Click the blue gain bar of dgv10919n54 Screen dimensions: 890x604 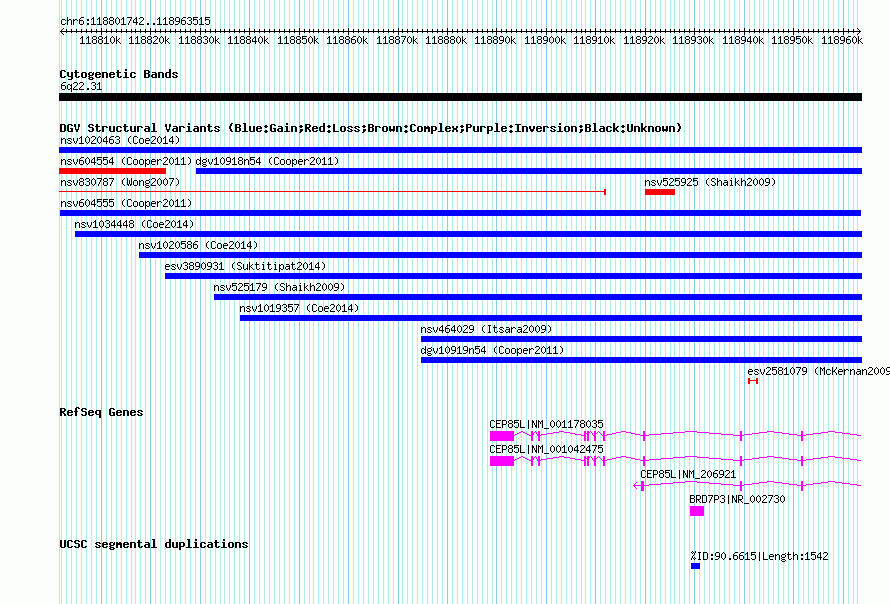point(641,360)
